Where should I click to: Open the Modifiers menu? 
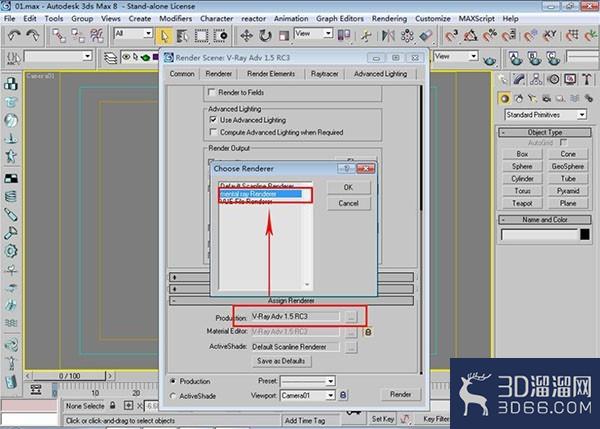tap(176, 18)
